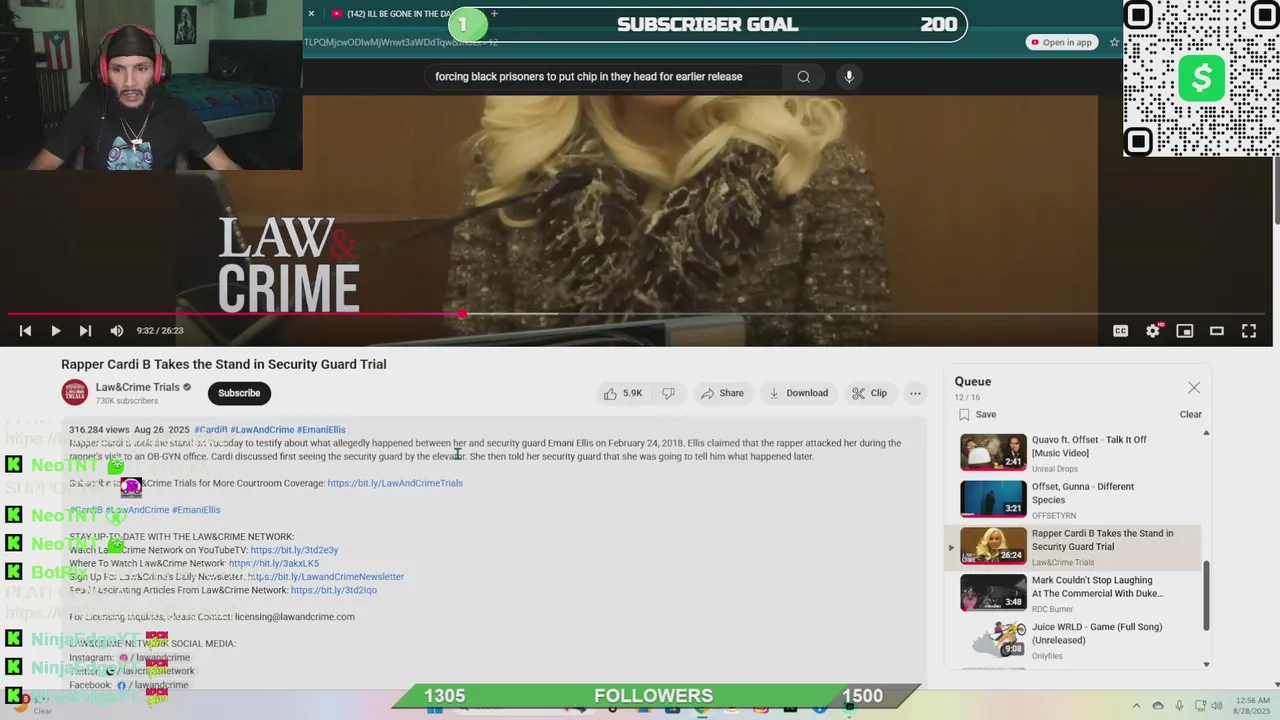Skip to the next video in player
Viewport: 1280px width, 720px height.
point(86,331)
